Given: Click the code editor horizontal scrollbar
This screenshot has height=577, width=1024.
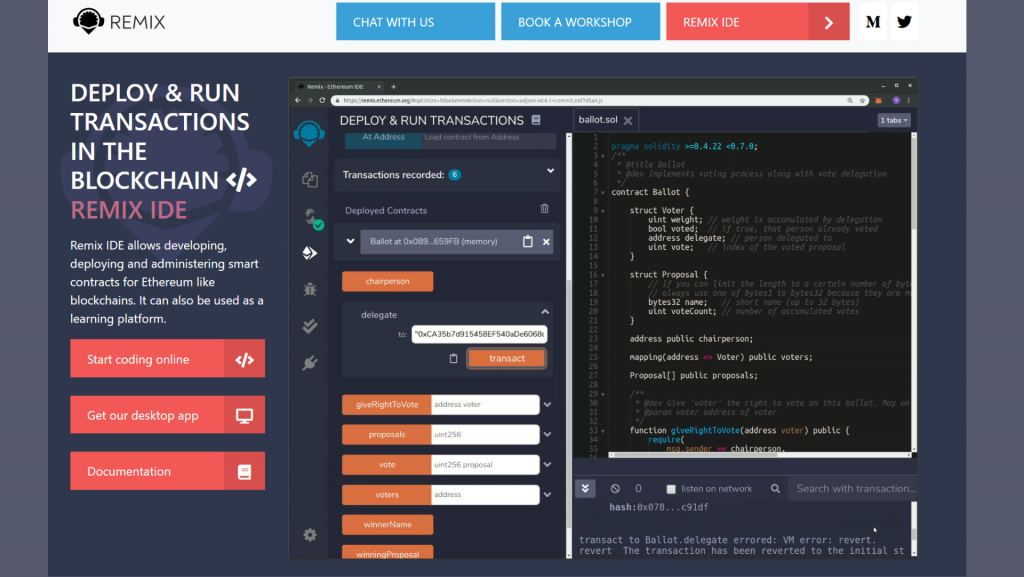Looking at the screenshot, I should 759,455.
